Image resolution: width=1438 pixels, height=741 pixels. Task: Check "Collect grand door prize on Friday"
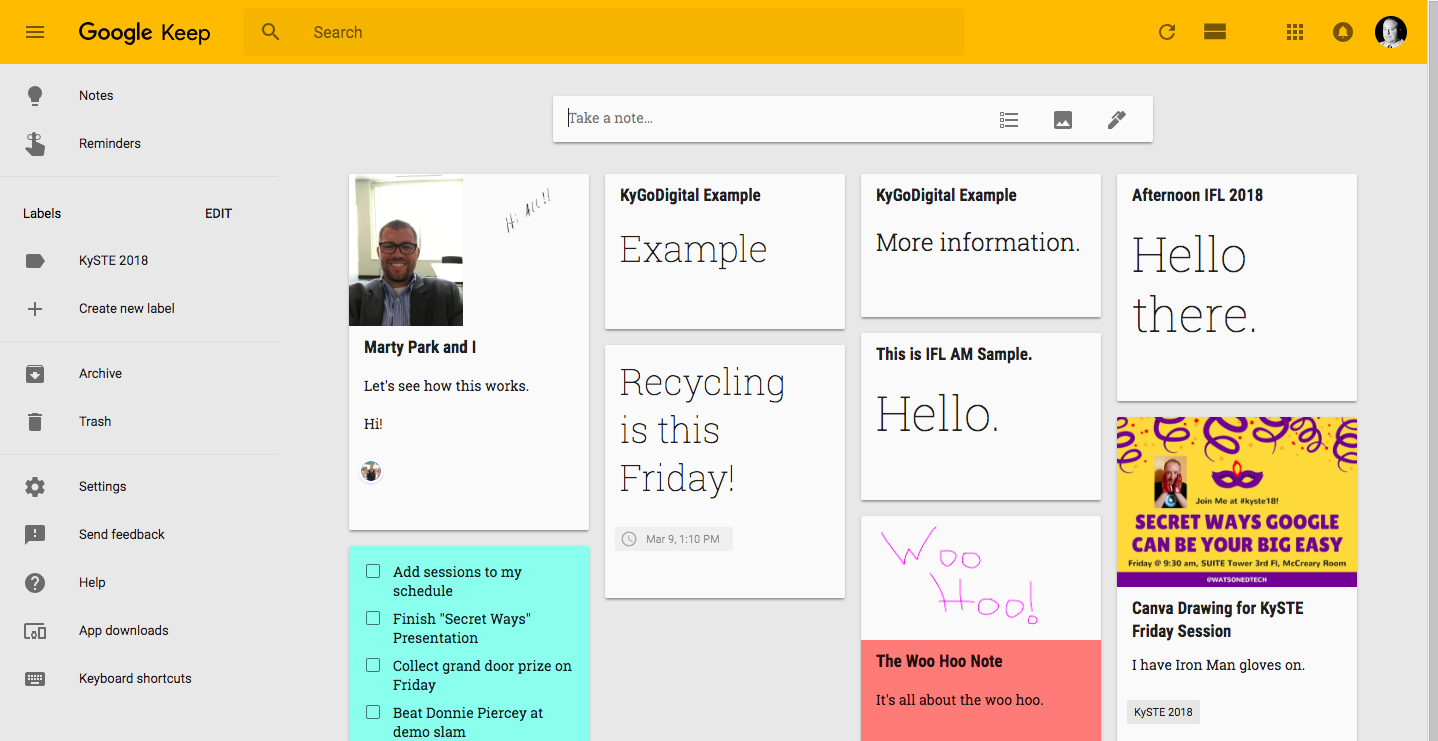point(373,666)
